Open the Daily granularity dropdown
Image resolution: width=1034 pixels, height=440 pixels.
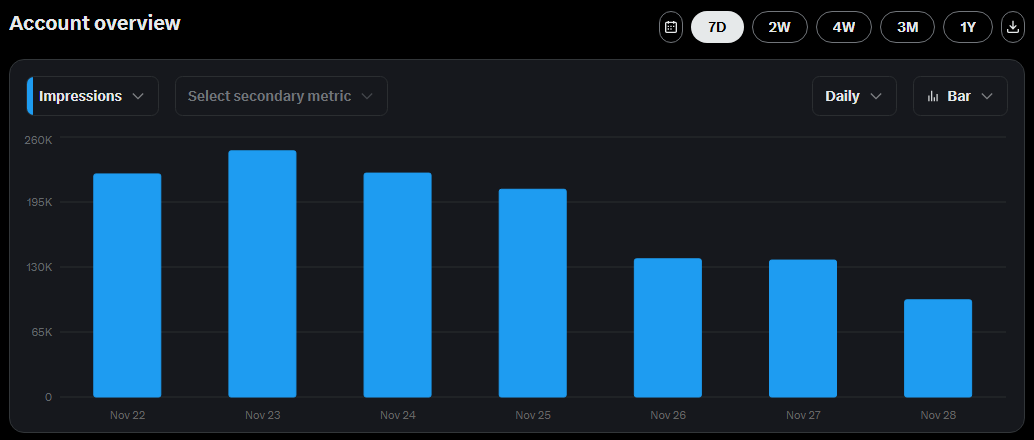tap(854, 96)
